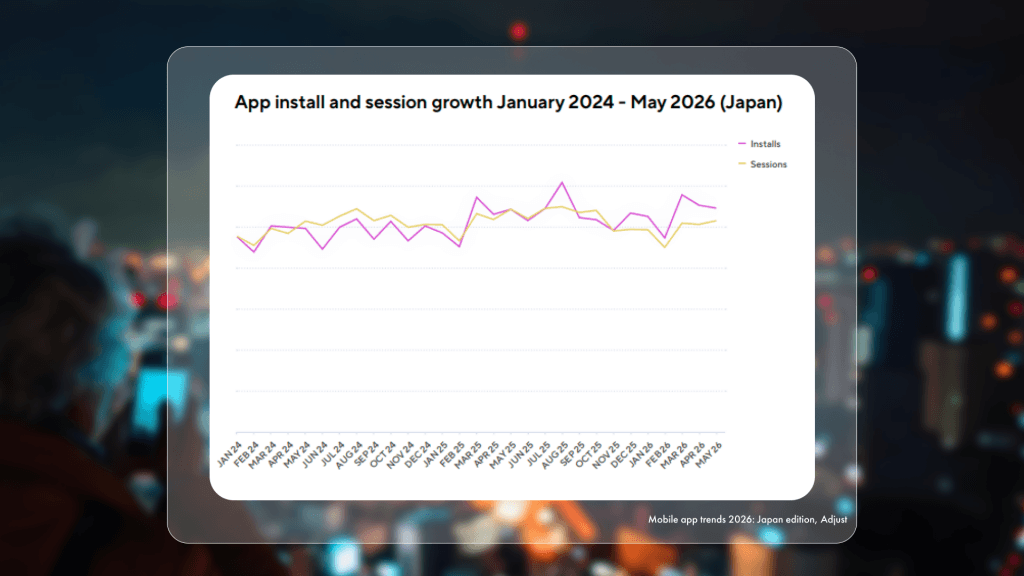Click the MAY 25 axis label
Viewport: 1024px width, 576px height.
(503, 455)
